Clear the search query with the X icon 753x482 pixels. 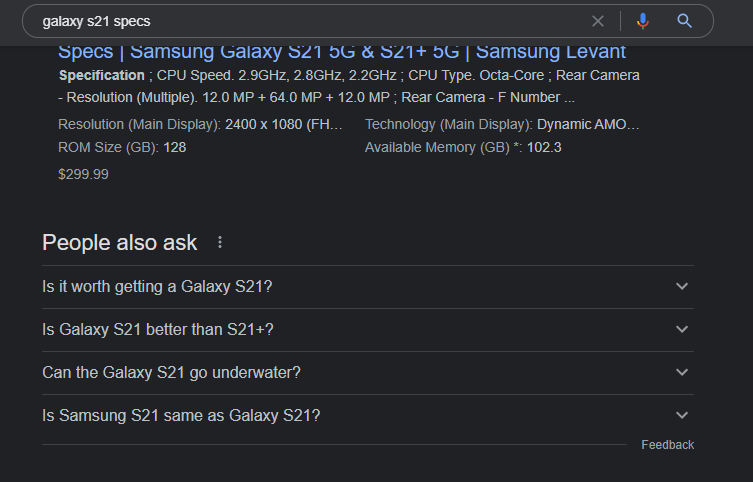[x=598, y=21]
